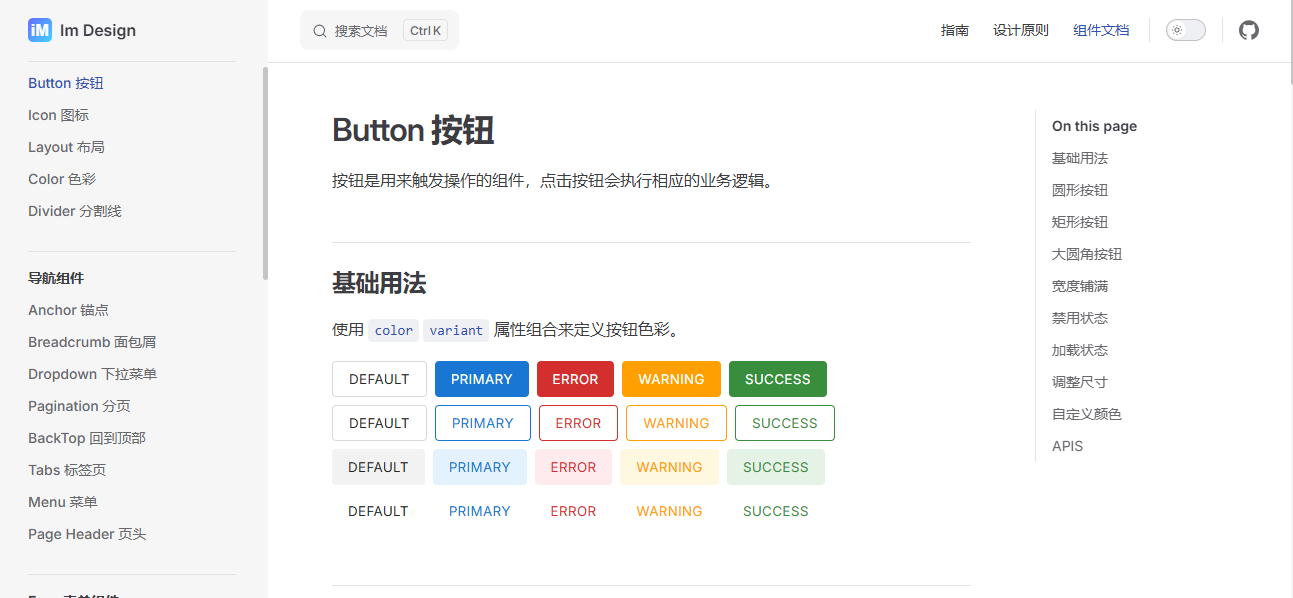Click the Ctrl K shortcut badge
1293x598 pixels.
click(425, 31)
